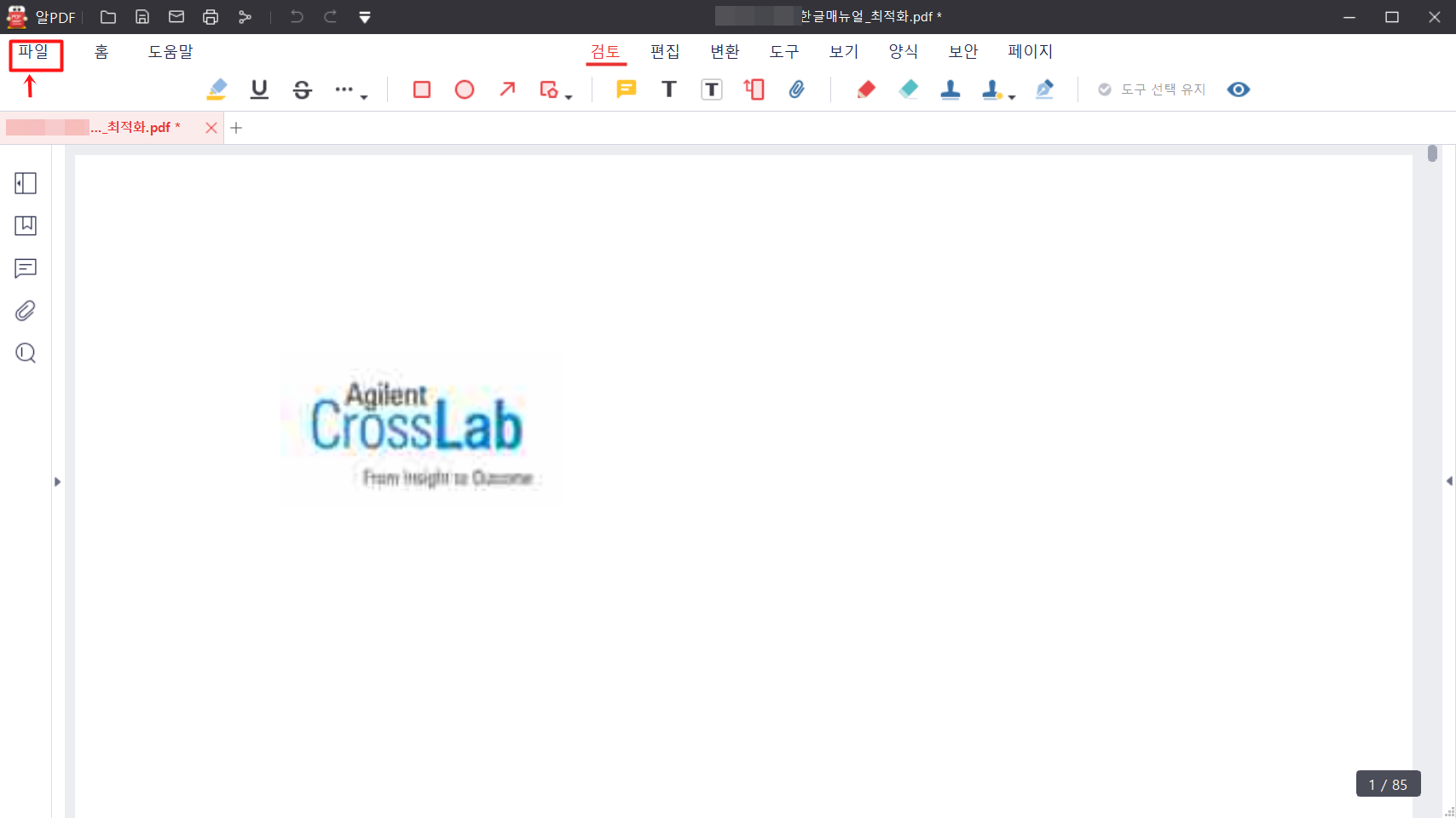
Task: Expand the custom stamp dropdown
Action: pos(1012,97)
